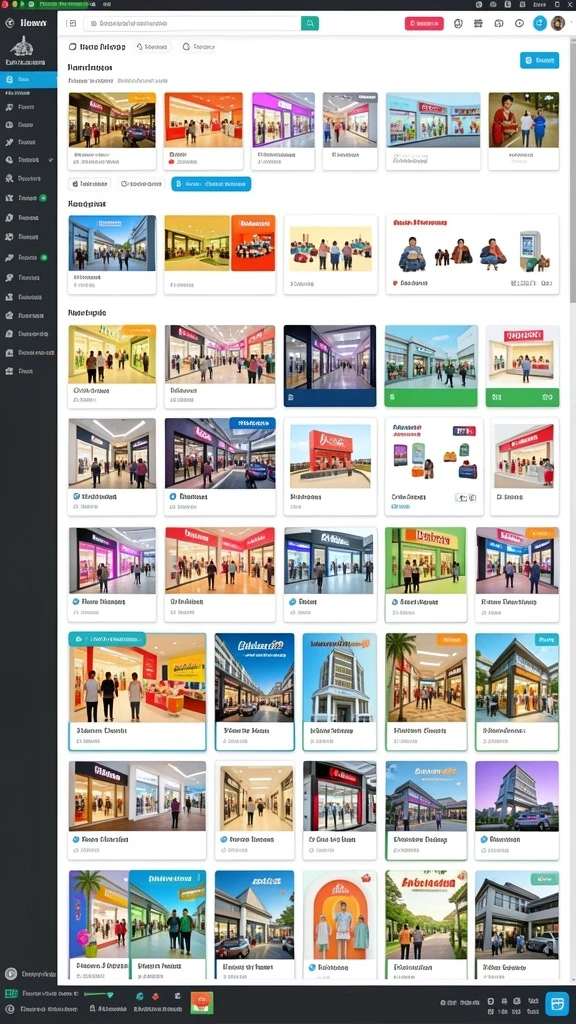Focus the search field in top bar
Viewport: 576px width, 1024px height.
[192, 24]
